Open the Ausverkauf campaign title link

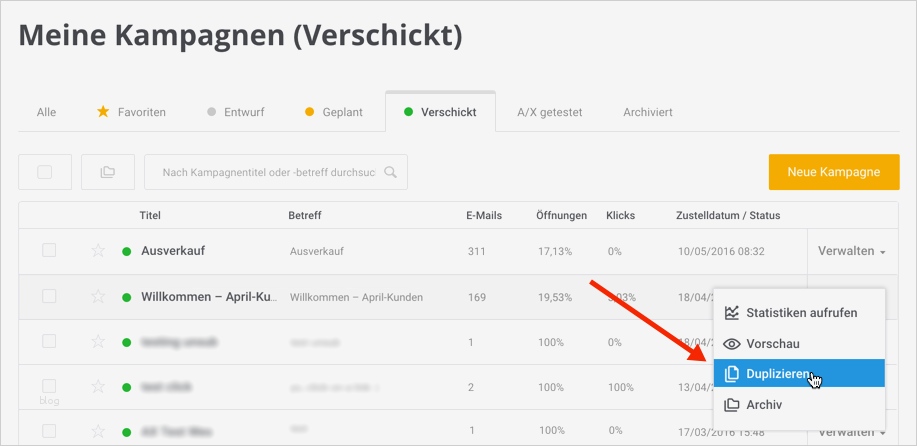pyautogui.click(x=173, y=251)
